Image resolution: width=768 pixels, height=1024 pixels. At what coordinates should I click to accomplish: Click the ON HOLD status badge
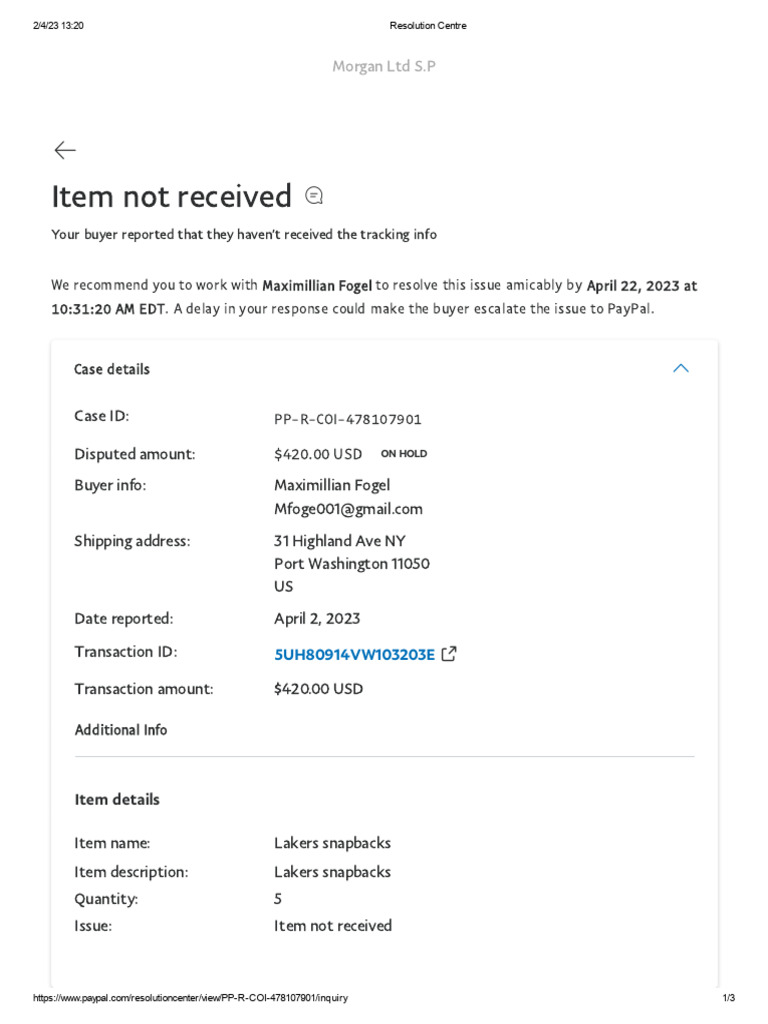click(404, 454)
